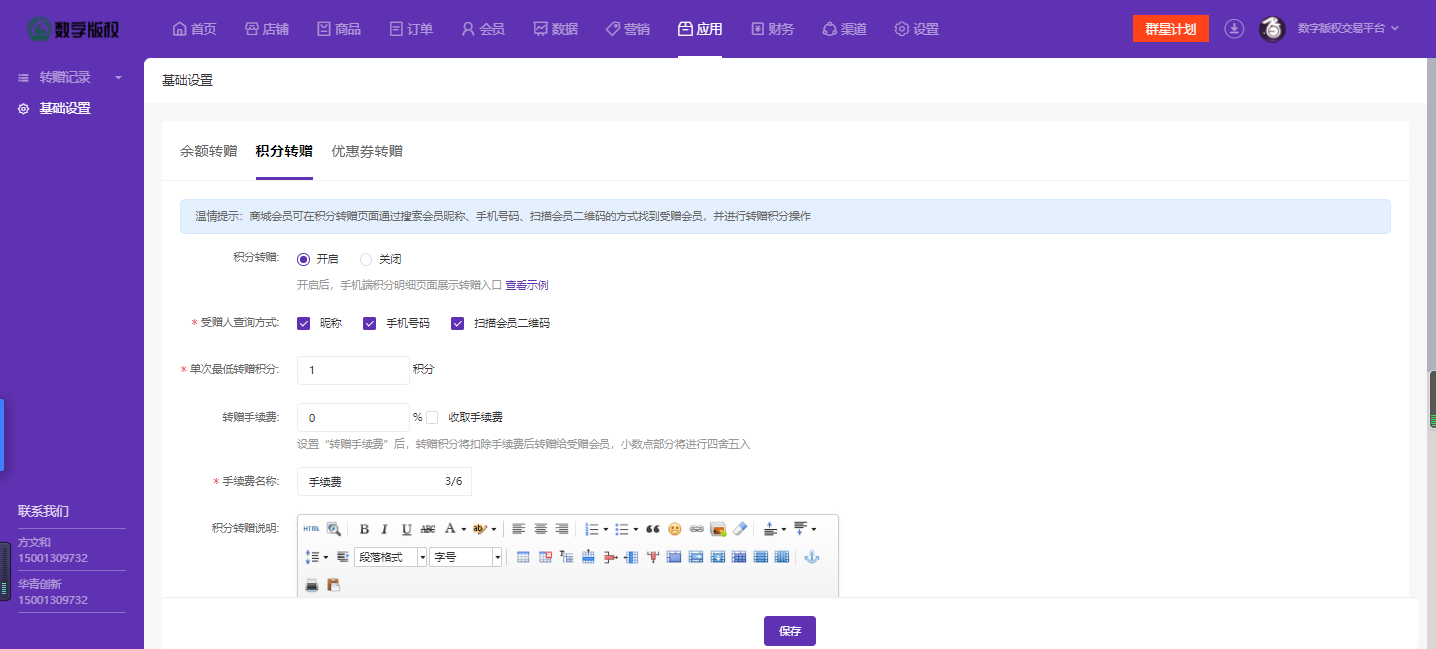Insert image in editor
The height and width of the screenshot is (649, 1436).
pos(718,529)
